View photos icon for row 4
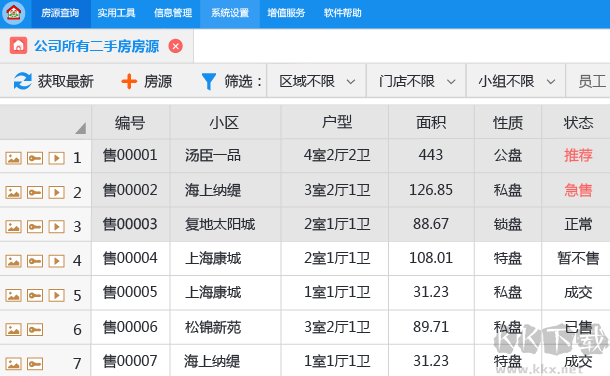 click(13, 261)
